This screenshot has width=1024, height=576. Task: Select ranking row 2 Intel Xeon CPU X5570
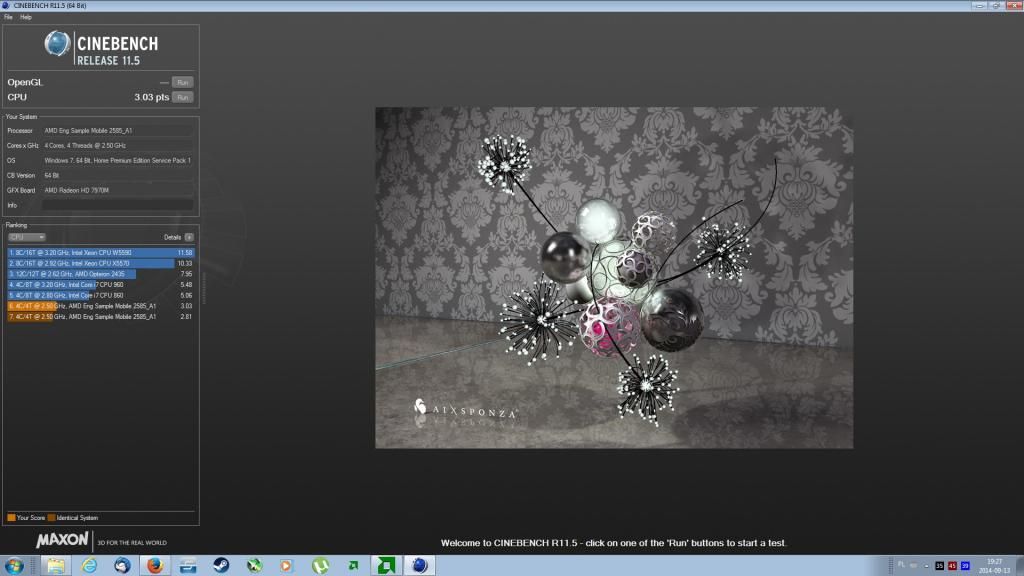coord(101,263)
